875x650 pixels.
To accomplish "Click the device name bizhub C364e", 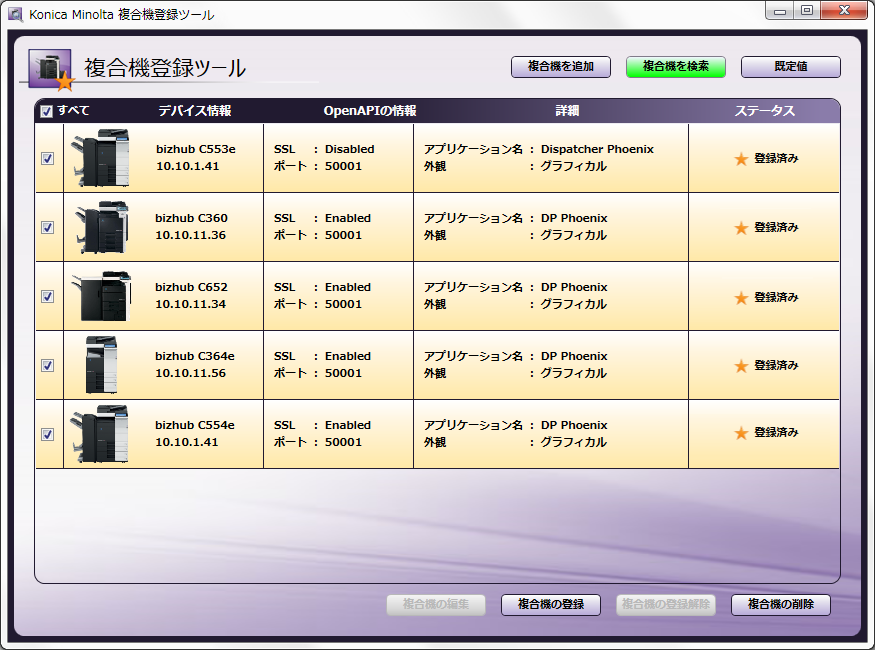I will 195,356.
